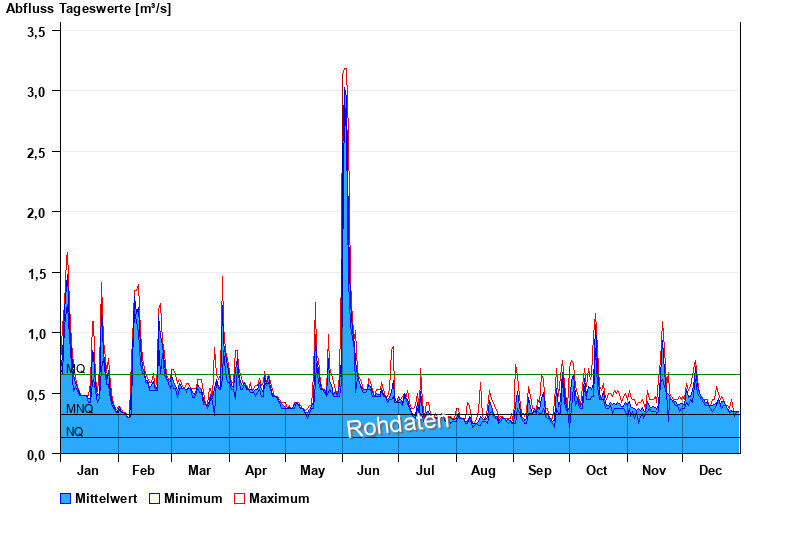The image size is (800, 550).
Task: Click the Minimum legend swatch box
Action: tap(154, 499)
